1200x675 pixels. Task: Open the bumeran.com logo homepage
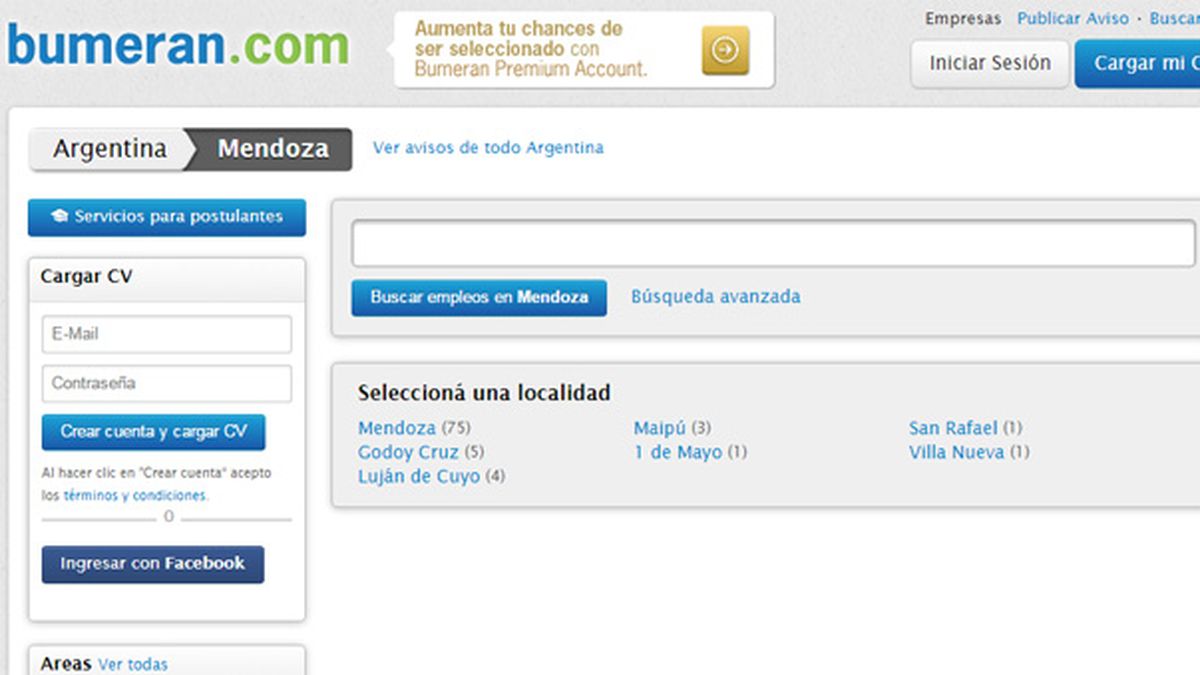tap(178, 45)
